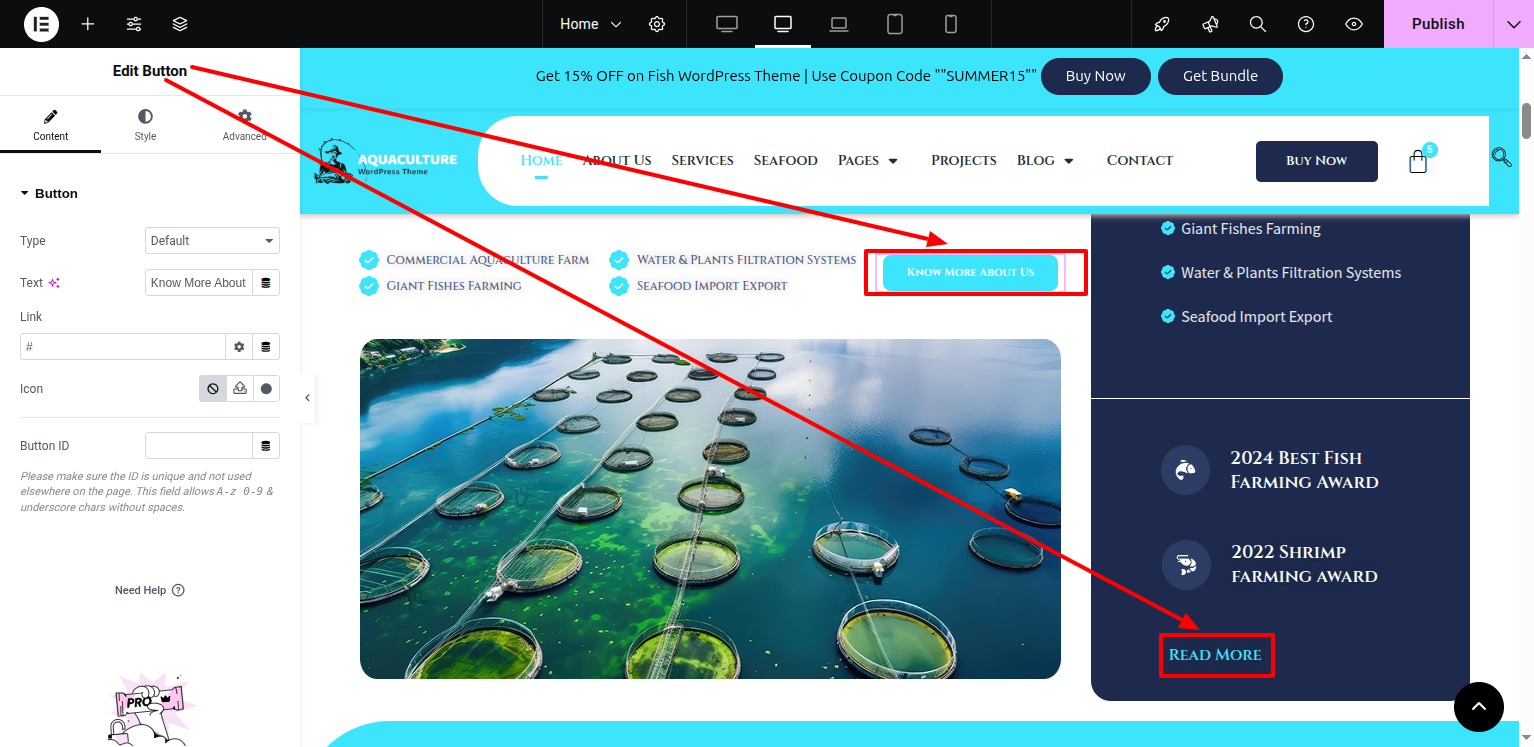Preview changes with the eye icon
The image size is (1534, 747).
click(1354, 24)
